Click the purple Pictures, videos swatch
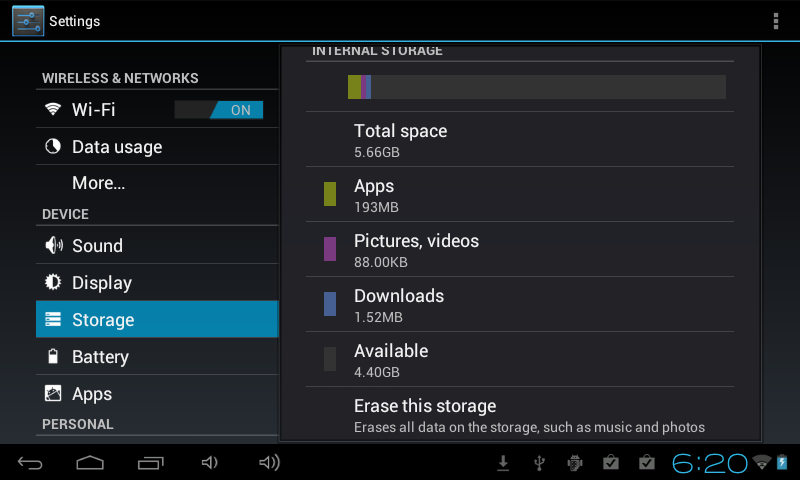This screenshot has width=800, height=480. (x=330, y=249)
